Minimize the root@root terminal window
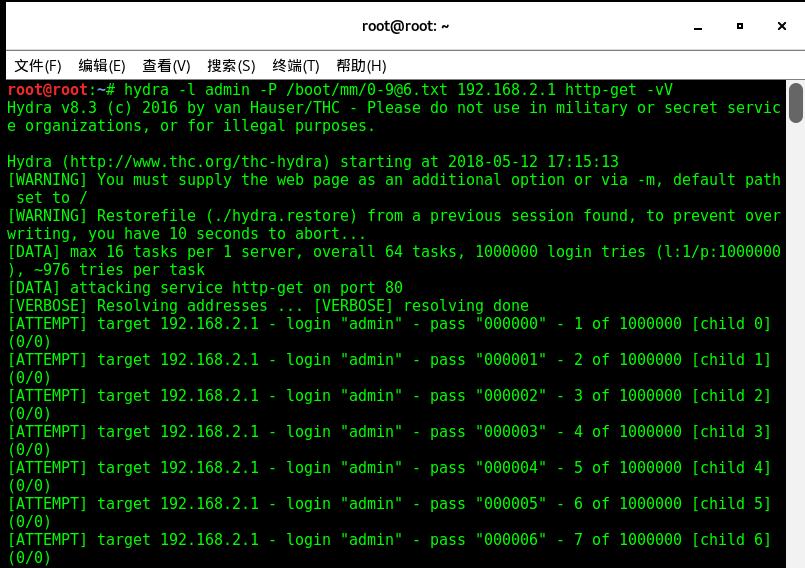Image resolution: width=805 pixels, height=568 pixels. [698, 27]
